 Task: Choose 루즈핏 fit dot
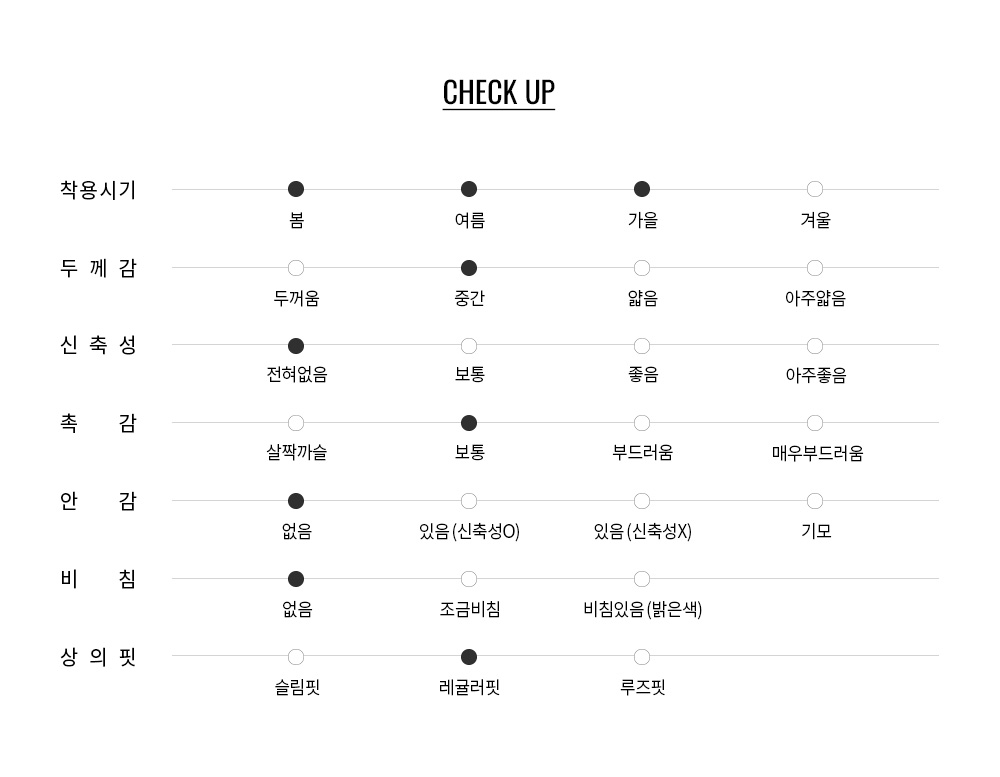click(642, 657)
